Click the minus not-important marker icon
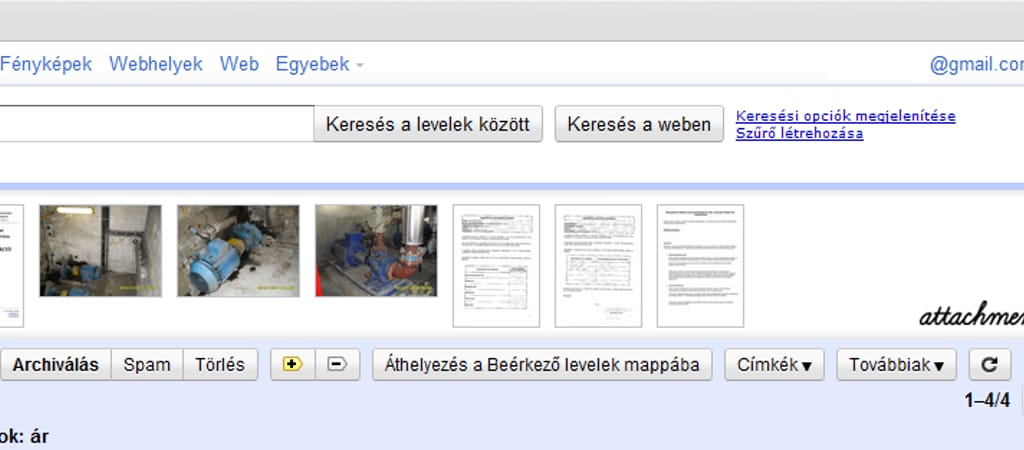 click(337, 365)
